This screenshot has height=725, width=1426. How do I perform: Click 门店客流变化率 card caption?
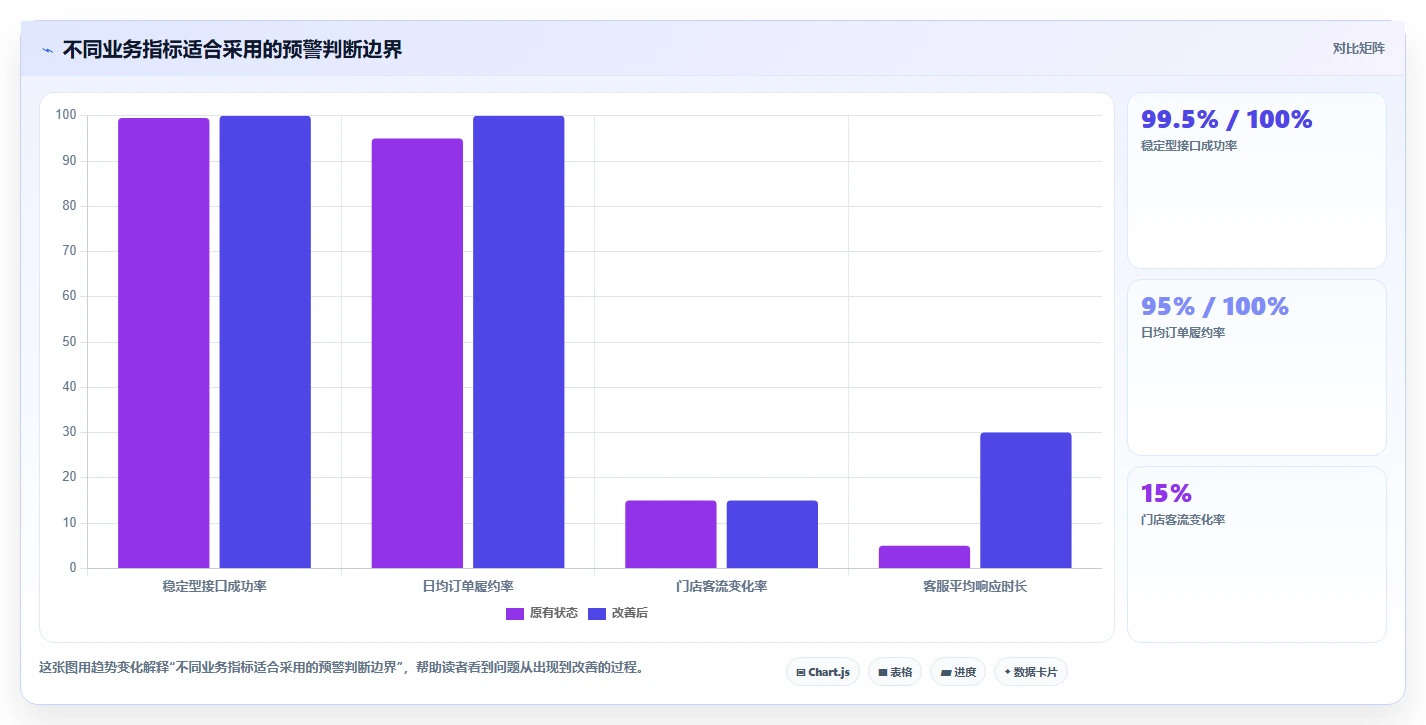point(1183,520)
